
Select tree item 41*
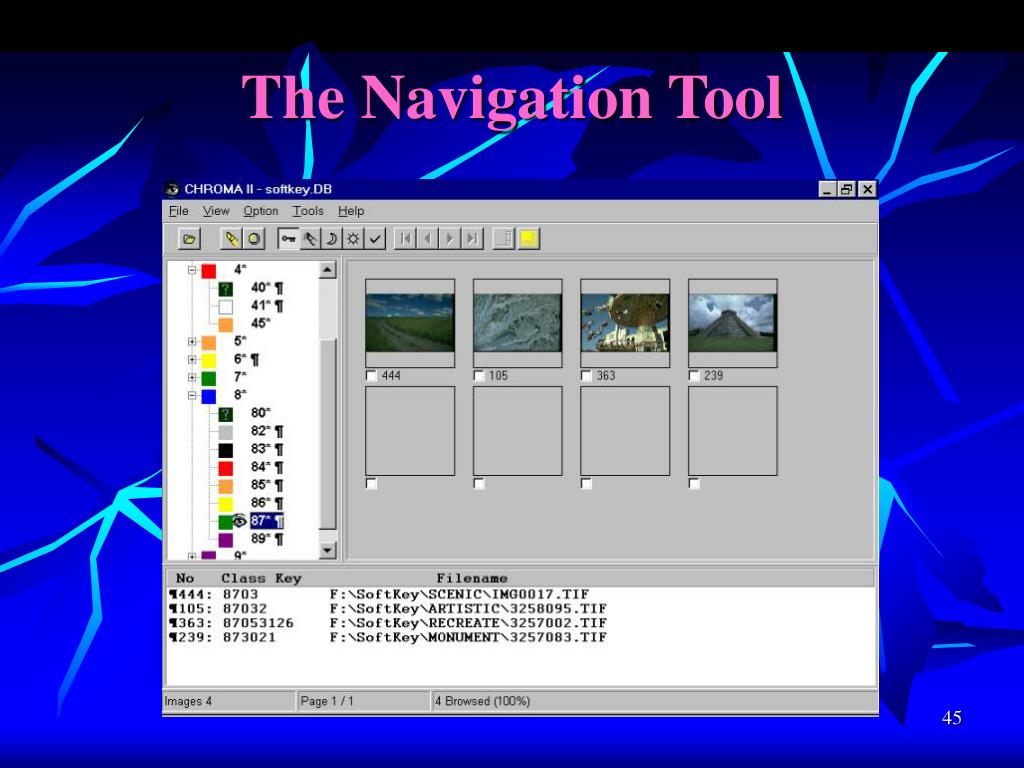click(267, 306)
